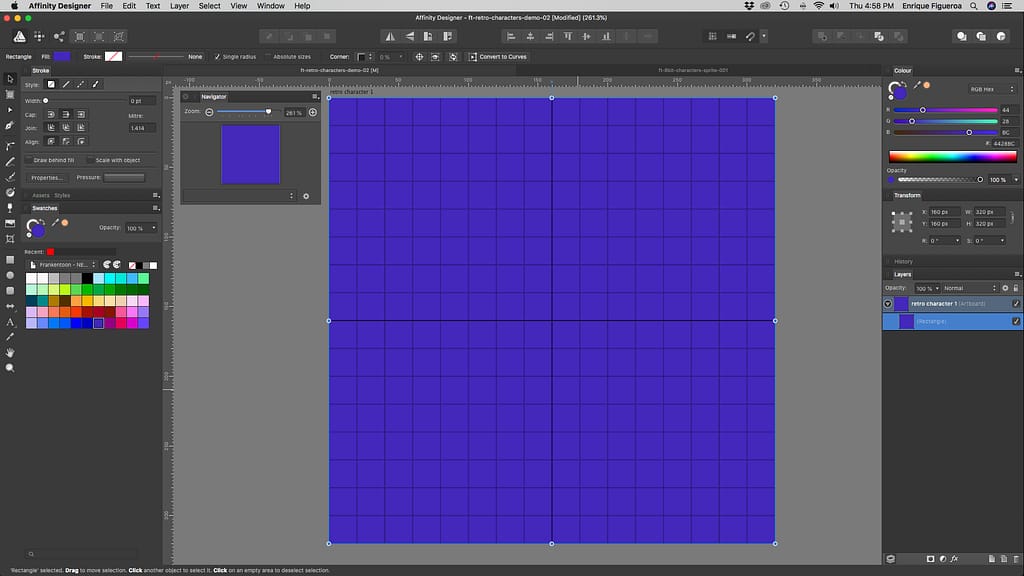
Task: Select the Pencil tool
Action: [x=10, y=161]
